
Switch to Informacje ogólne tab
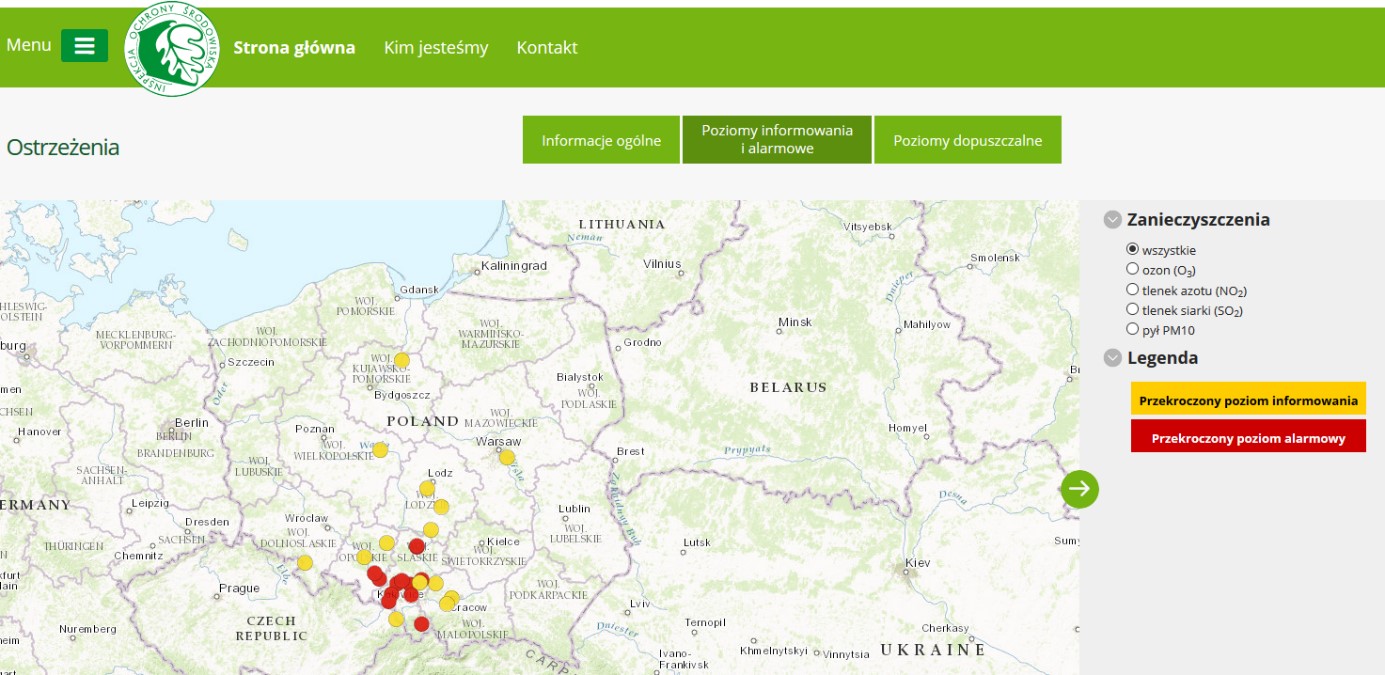click(x=601, y=140)
